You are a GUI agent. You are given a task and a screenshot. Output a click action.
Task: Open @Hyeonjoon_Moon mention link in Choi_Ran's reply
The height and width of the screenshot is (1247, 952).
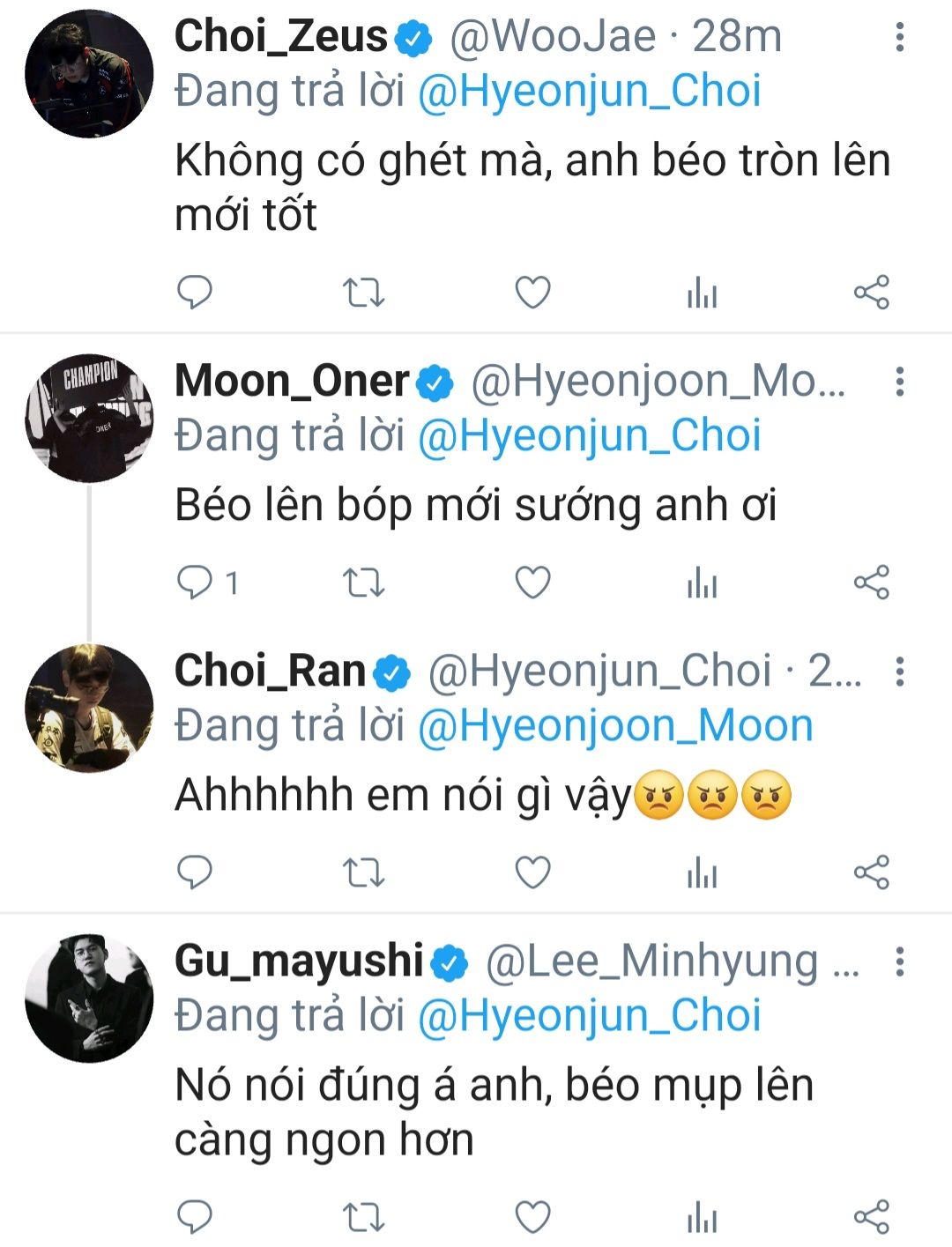pyautogui.click(x=614, y=726)
